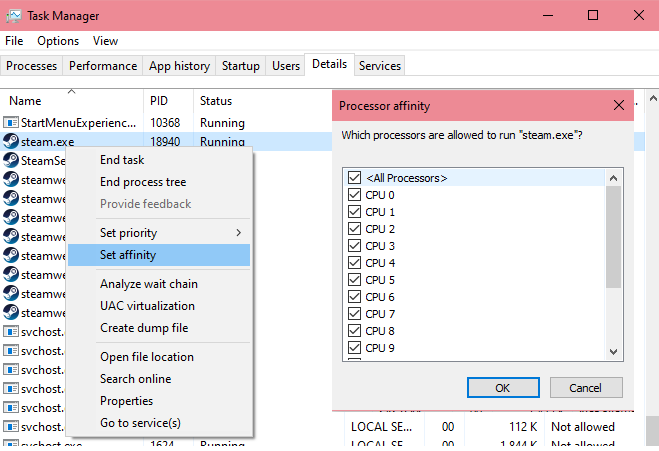Uncheck the CPU 5 checkbox
659x451 pixels.
354,280
